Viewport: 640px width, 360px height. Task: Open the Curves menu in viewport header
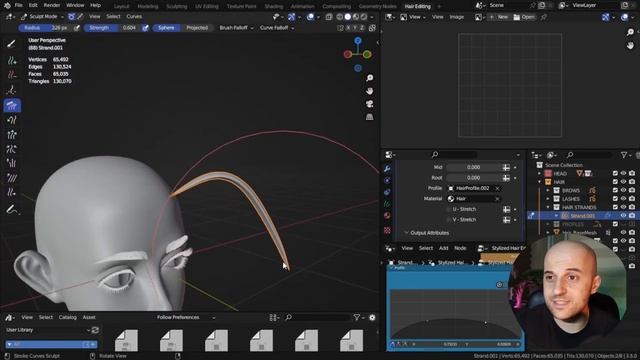point(134,17)
